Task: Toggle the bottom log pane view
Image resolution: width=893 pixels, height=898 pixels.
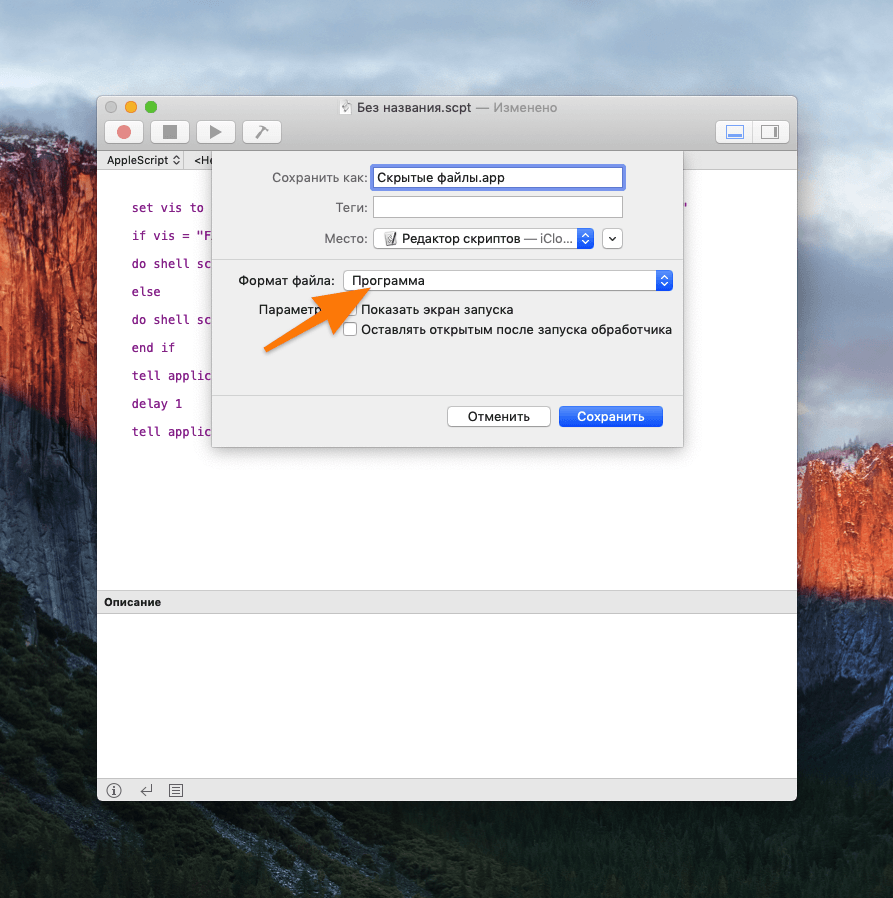Action: coord(734,132)
